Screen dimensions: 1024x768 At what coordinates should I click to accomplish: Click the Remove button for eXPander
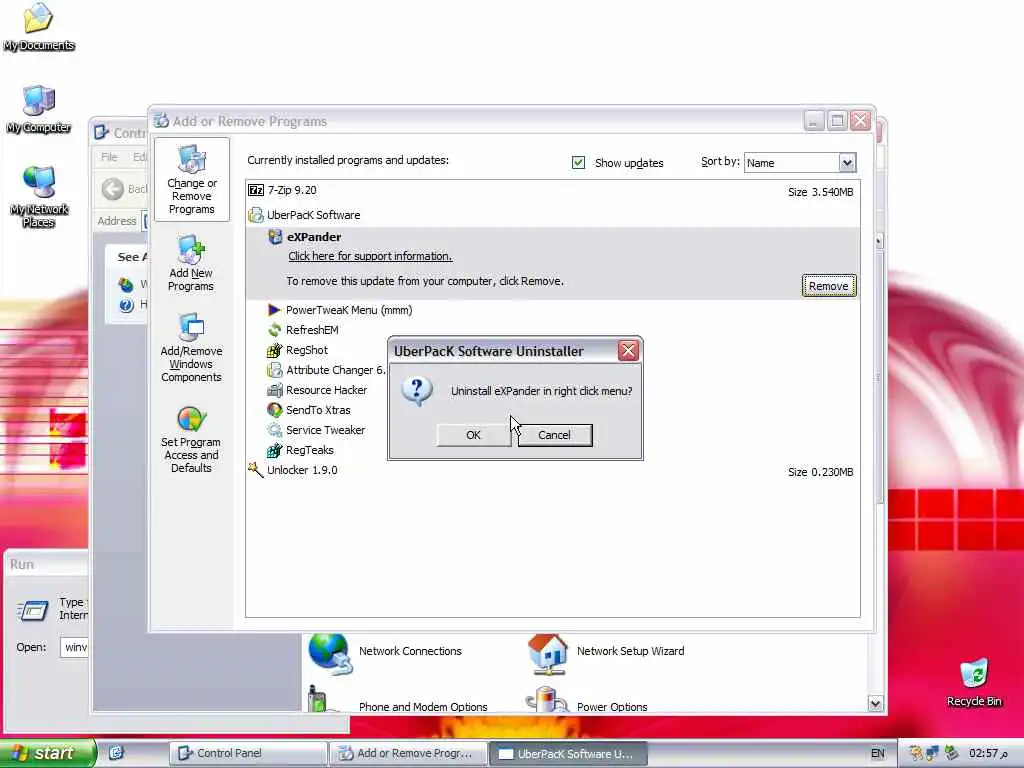[828, 286]
